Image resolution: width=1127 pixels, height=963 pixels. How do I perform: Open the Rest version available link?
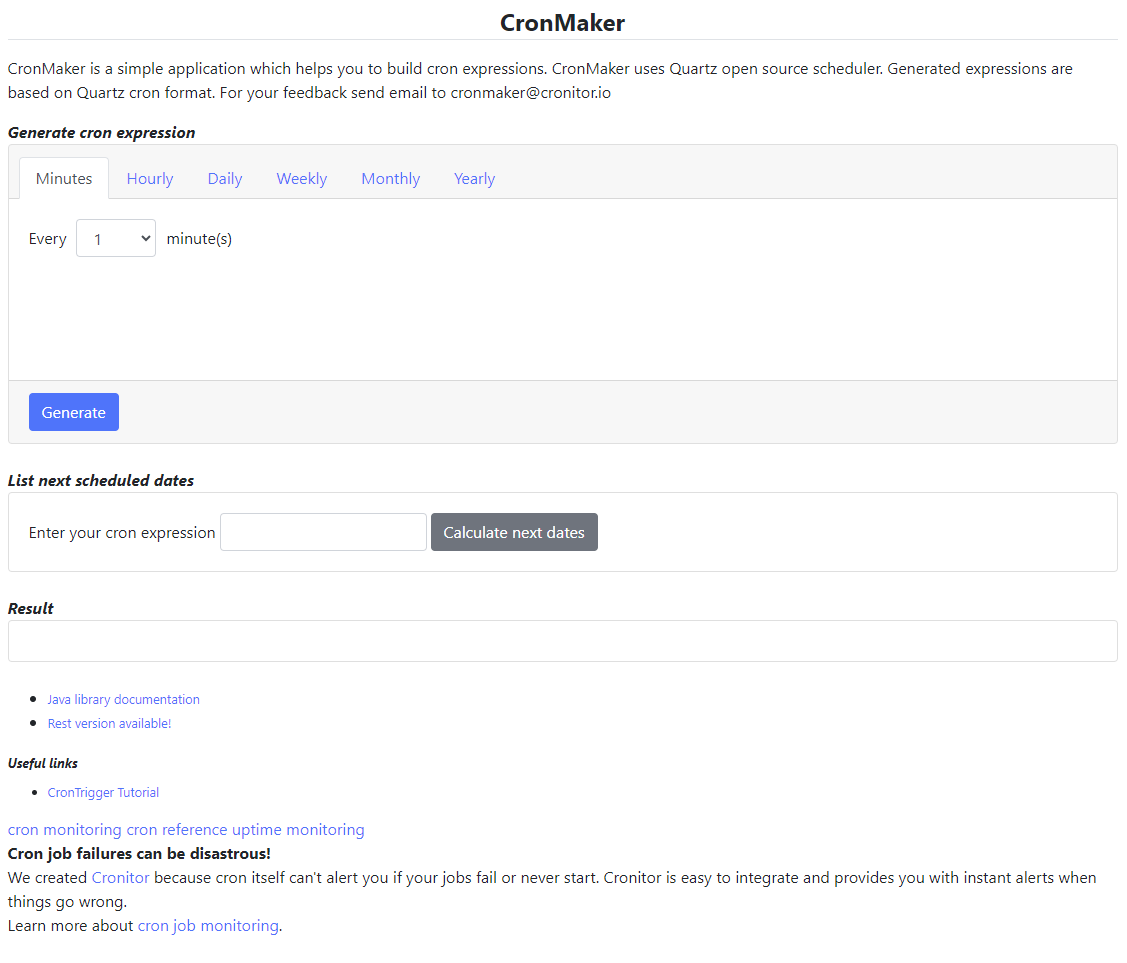point(109,723)
